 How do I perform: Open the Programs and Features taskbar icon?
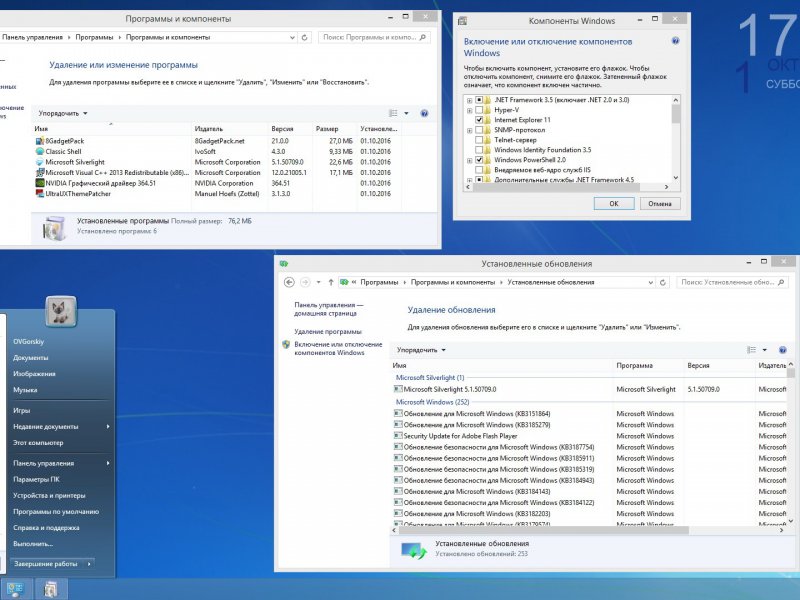click(50, 589)
